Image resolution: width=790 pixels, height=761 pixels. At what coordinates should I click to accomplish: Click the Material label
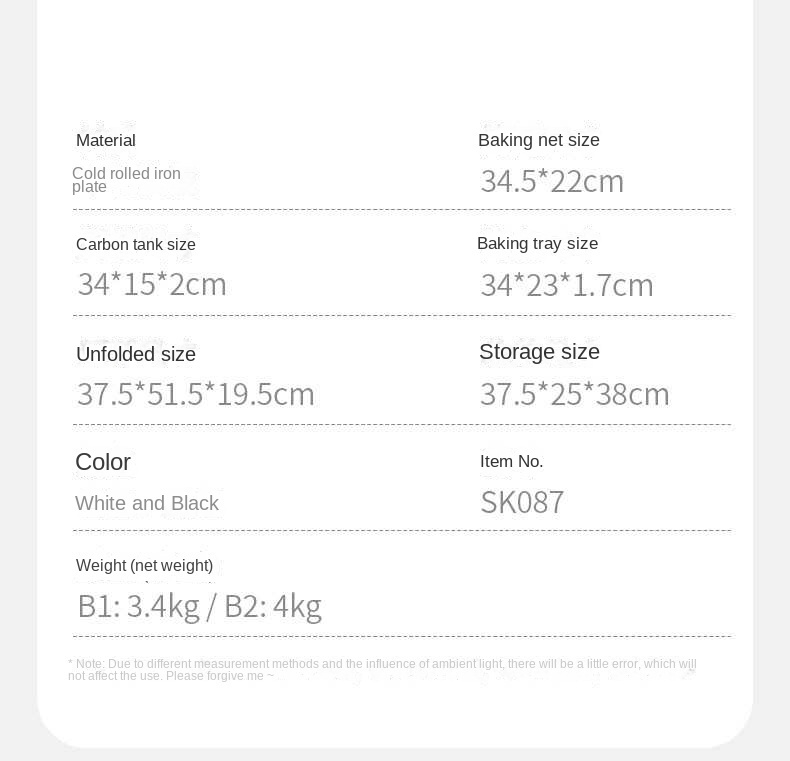click(x=106, y=141)
